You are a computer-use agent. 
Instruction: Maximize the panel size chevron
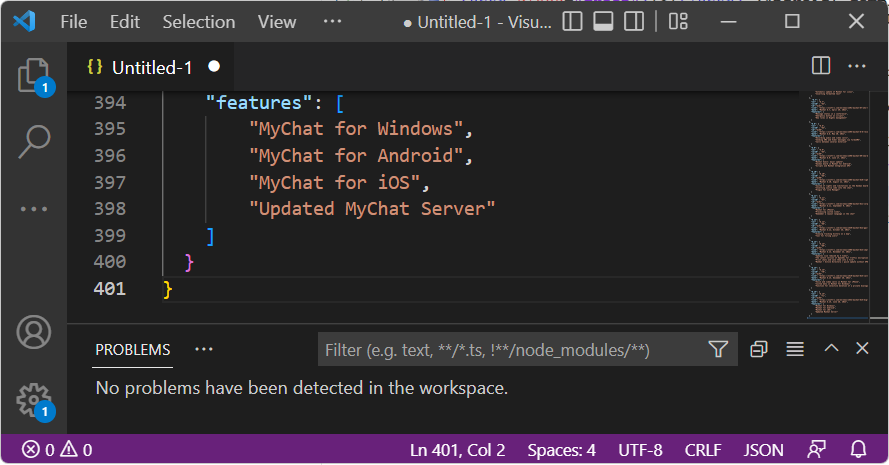[x=831, y=348]
